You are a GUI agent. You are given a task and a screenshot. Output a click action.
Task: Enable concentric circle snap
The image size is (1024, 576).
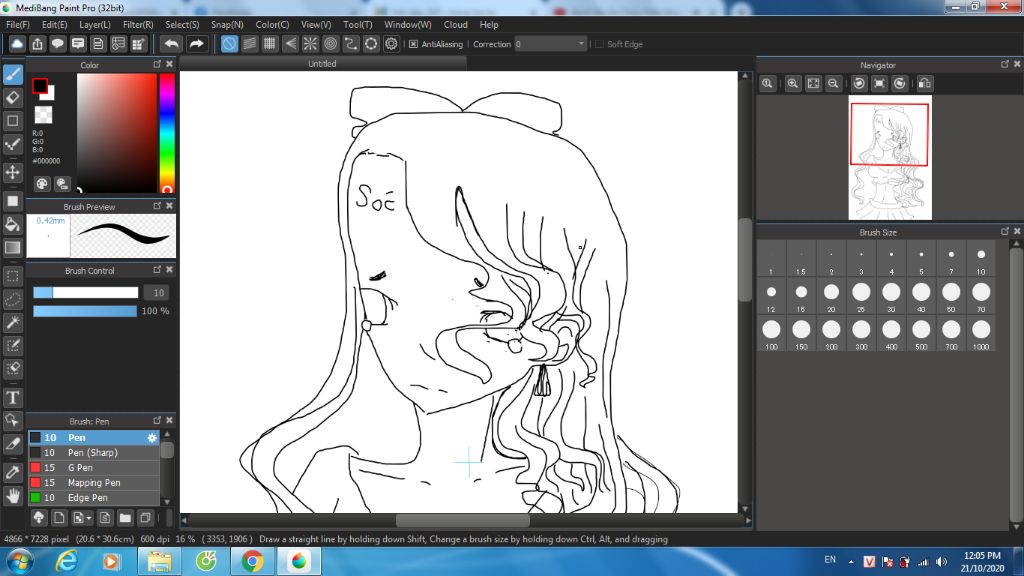pos(330,44)
